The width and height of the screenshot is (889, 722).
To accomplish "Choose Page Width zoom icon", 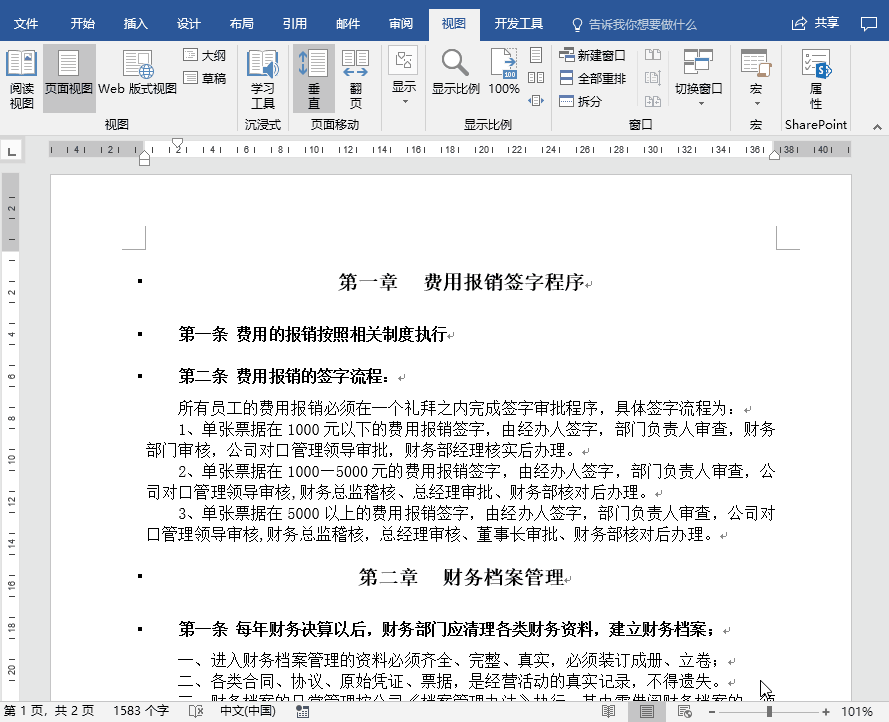I will click(x=536, y=100).
